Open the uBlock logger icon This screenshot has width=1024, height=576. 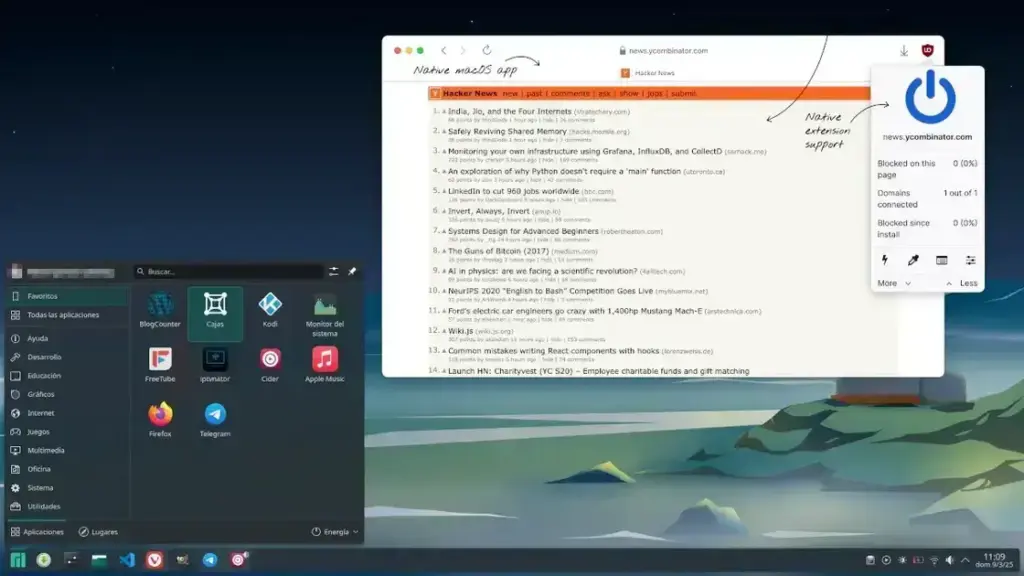point(942,260)
